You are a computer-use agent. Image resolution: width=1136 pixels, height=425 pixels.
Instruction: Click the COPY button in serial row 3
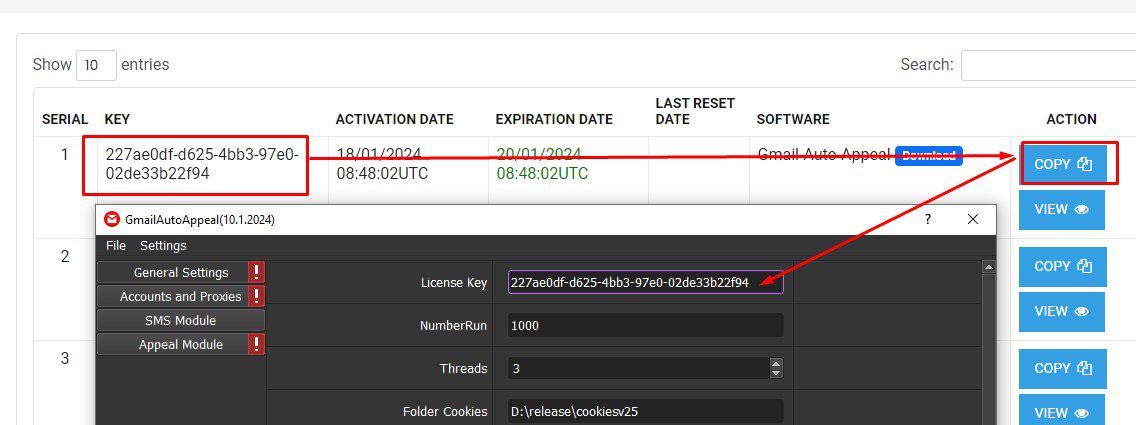1062,369
